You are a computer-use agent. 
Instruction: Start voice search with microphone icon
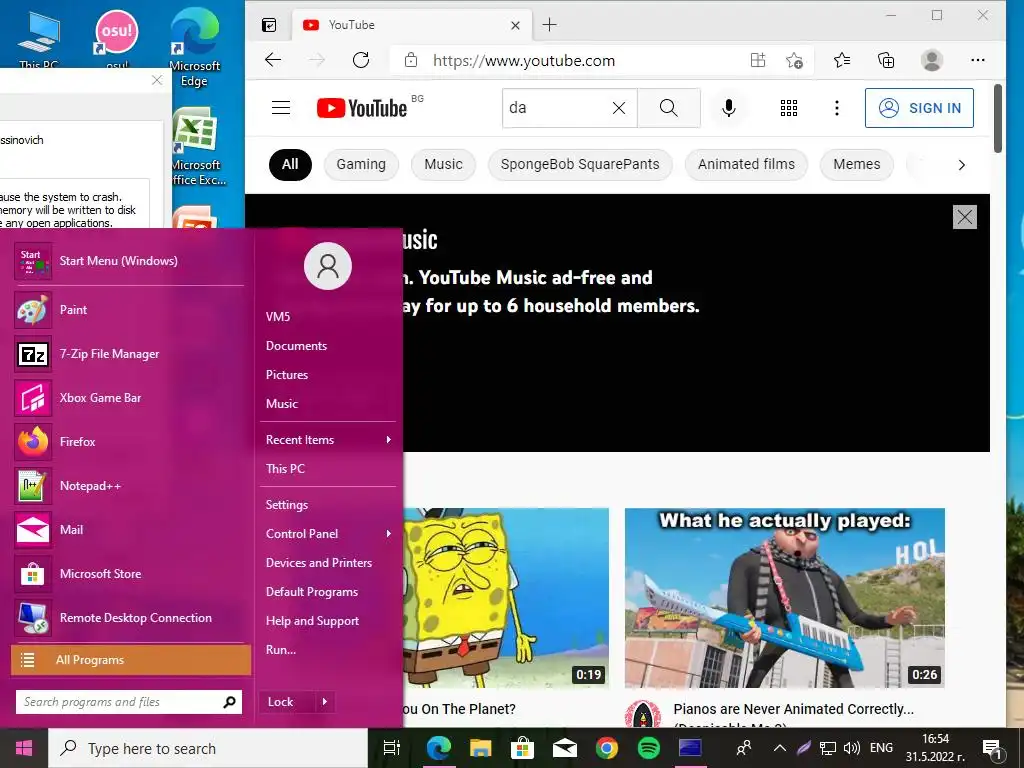pyautogui.click(x=729, y=108)
